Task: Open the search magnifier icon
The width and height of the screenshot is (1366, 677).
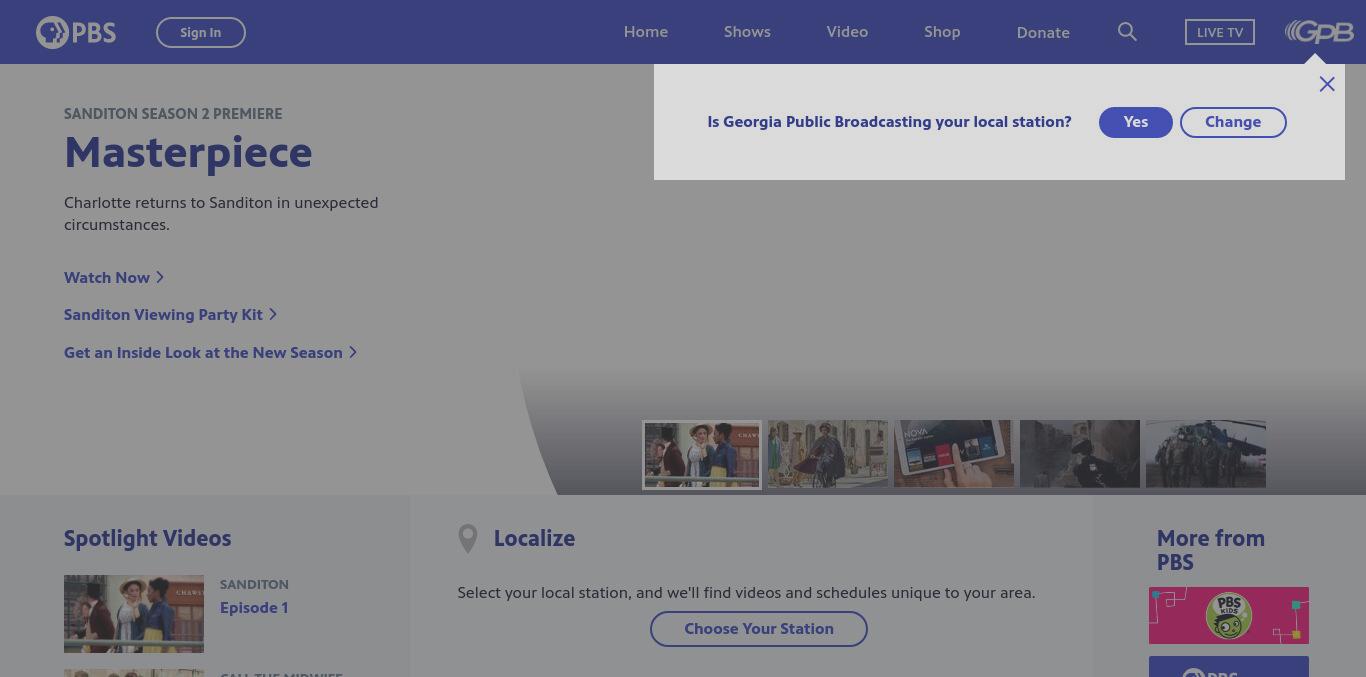Action: point(1127,32)
